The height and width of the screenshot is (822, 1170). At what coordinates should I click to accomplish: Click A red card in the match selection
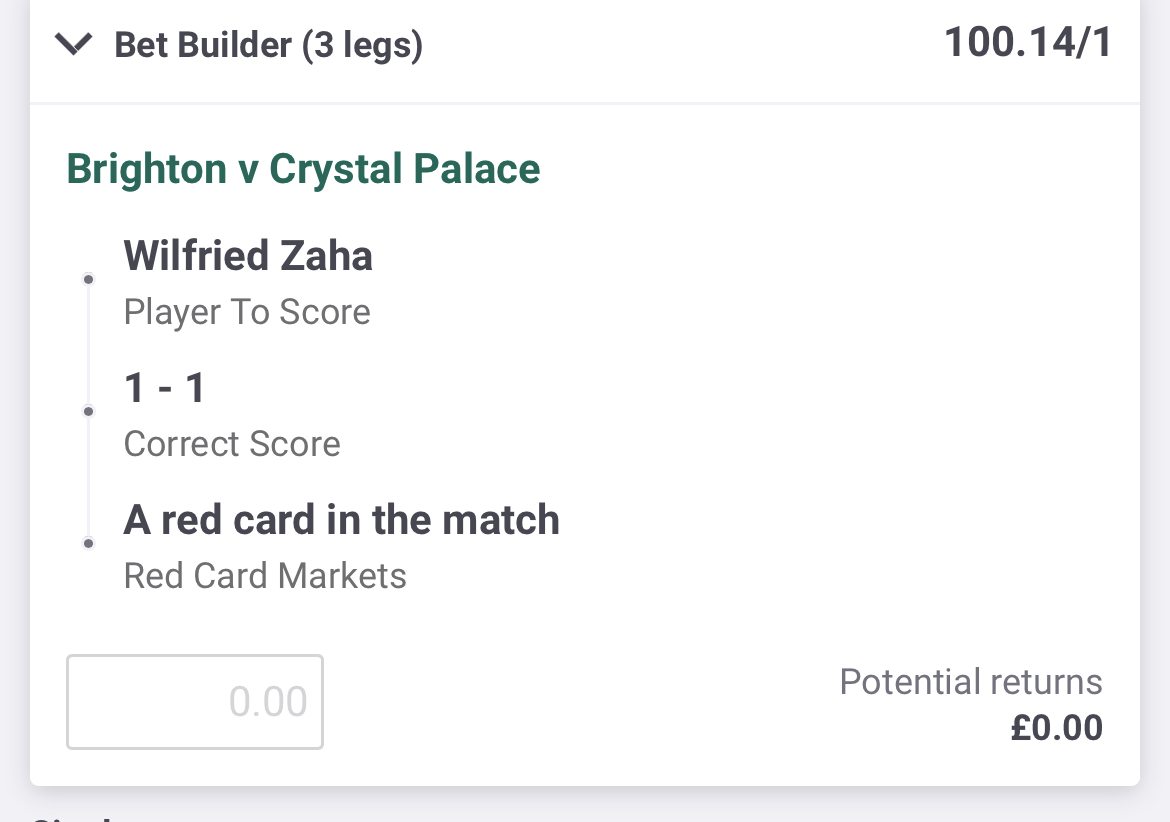tap(342, 520)
